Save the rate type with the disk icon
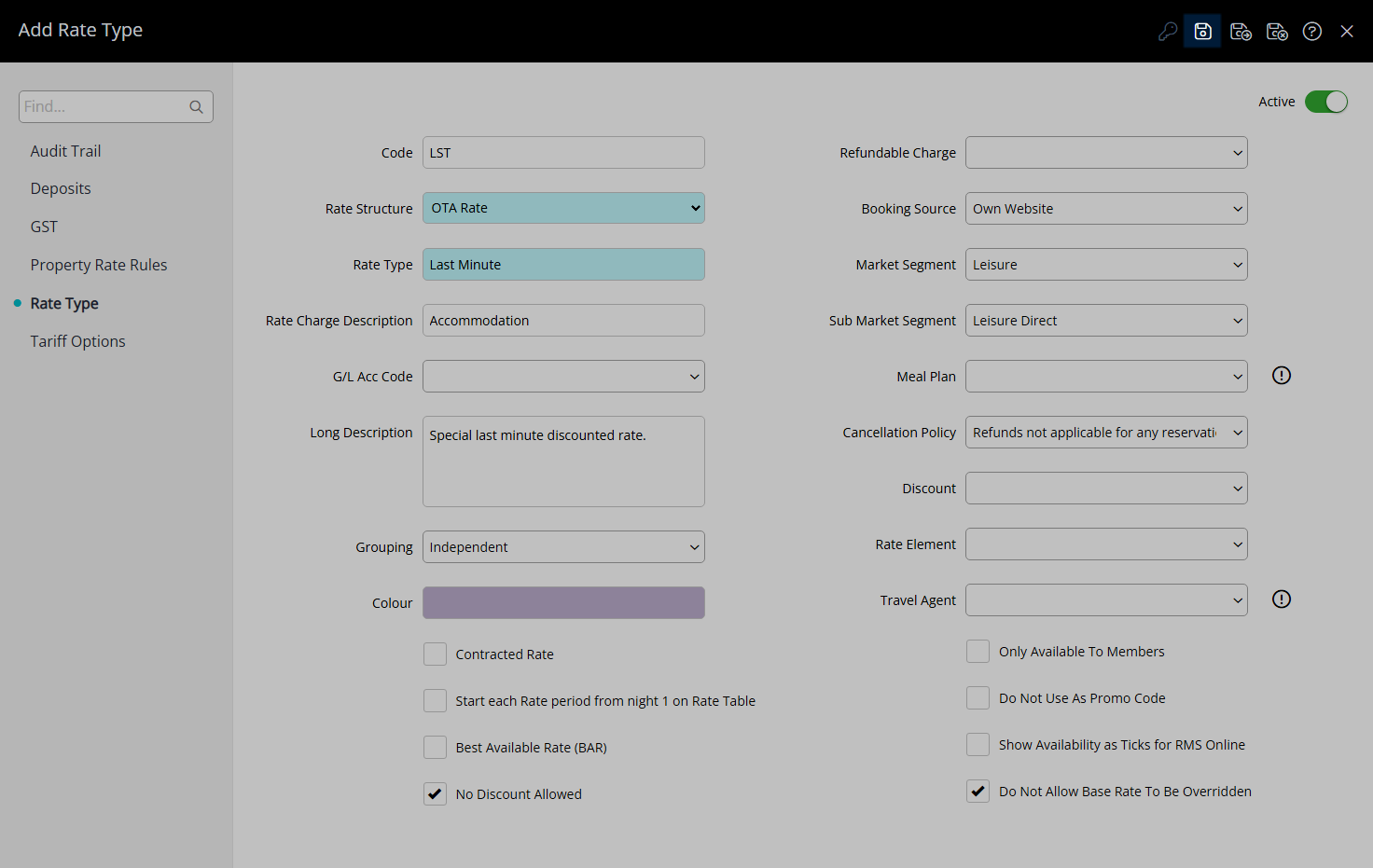 [1202, 32]
